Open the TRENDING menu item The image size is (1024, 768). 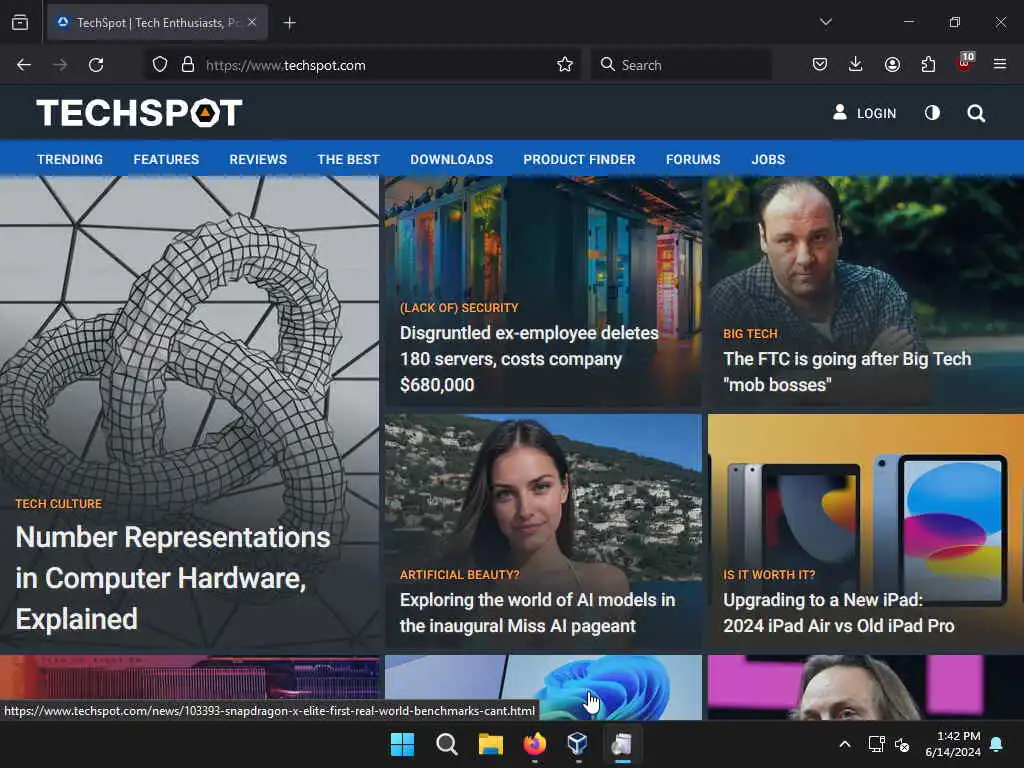coord(70,159)
